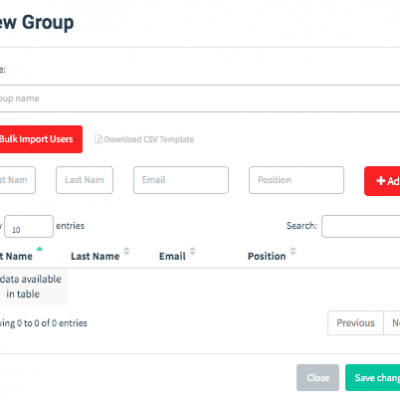
Task: Click the New Group heading
Action: [37, 23]
